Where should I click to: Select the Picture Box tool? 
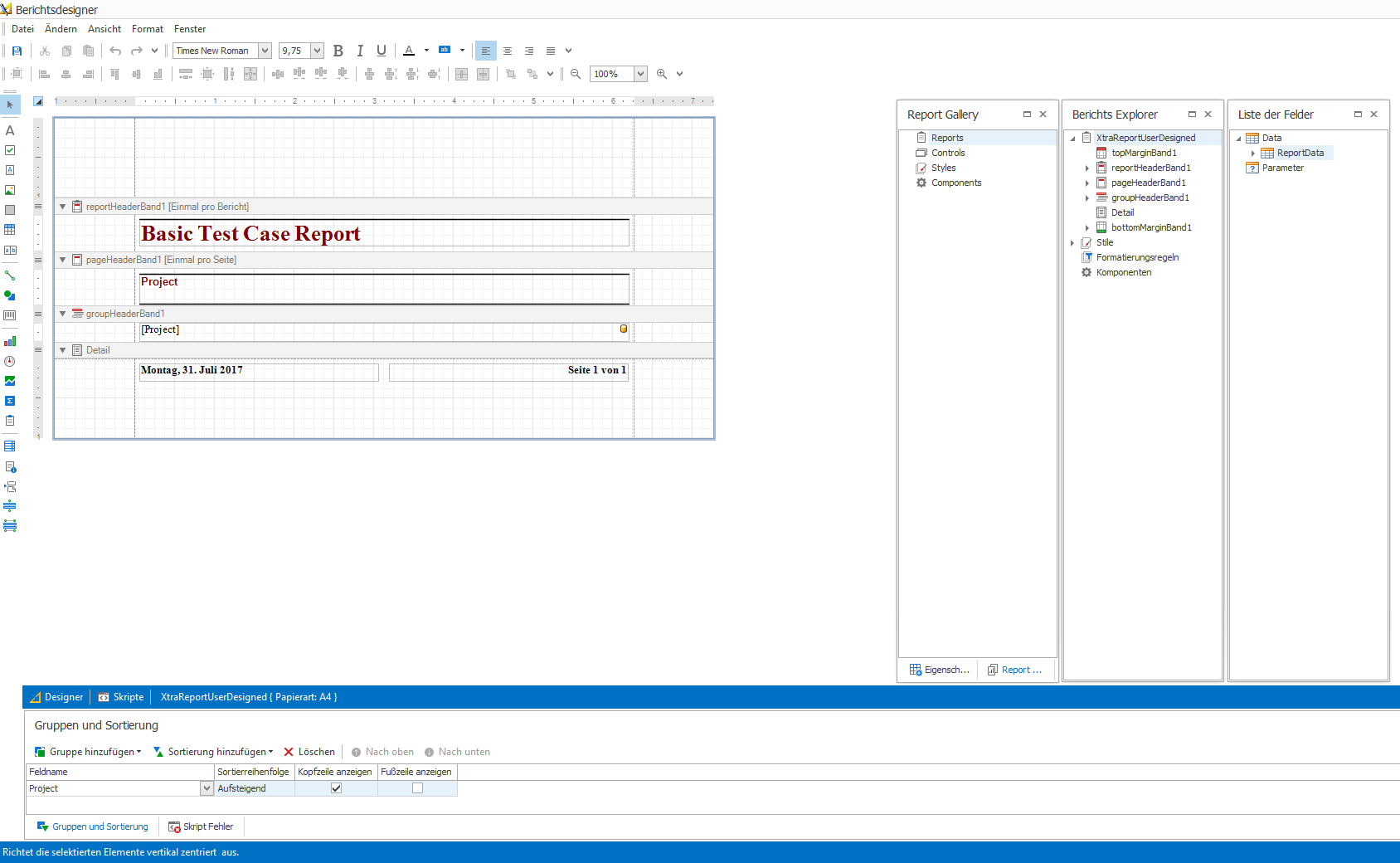point(10,190)
